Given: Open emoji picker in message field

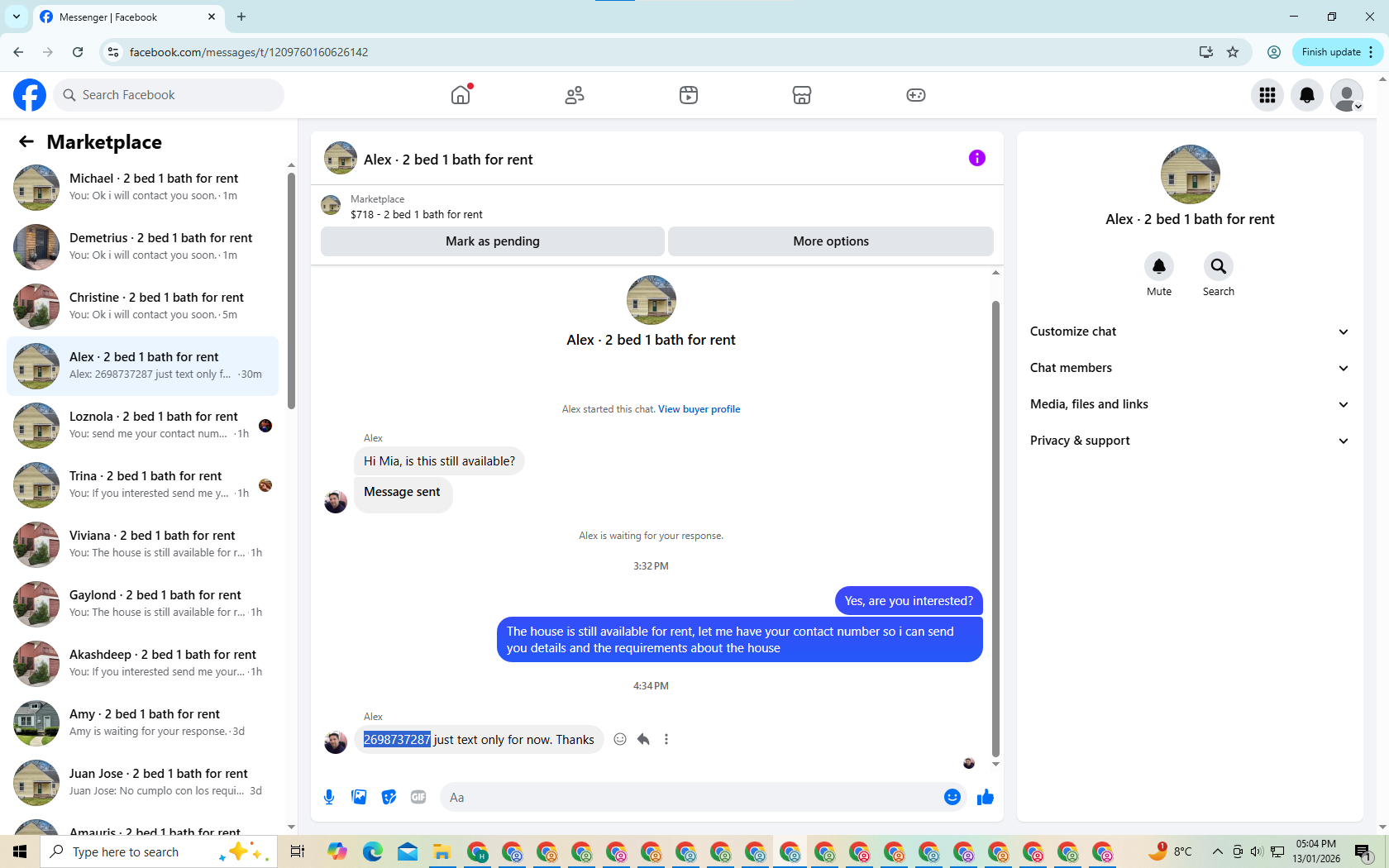Looking at the screenshot, I should click(952, 797).
